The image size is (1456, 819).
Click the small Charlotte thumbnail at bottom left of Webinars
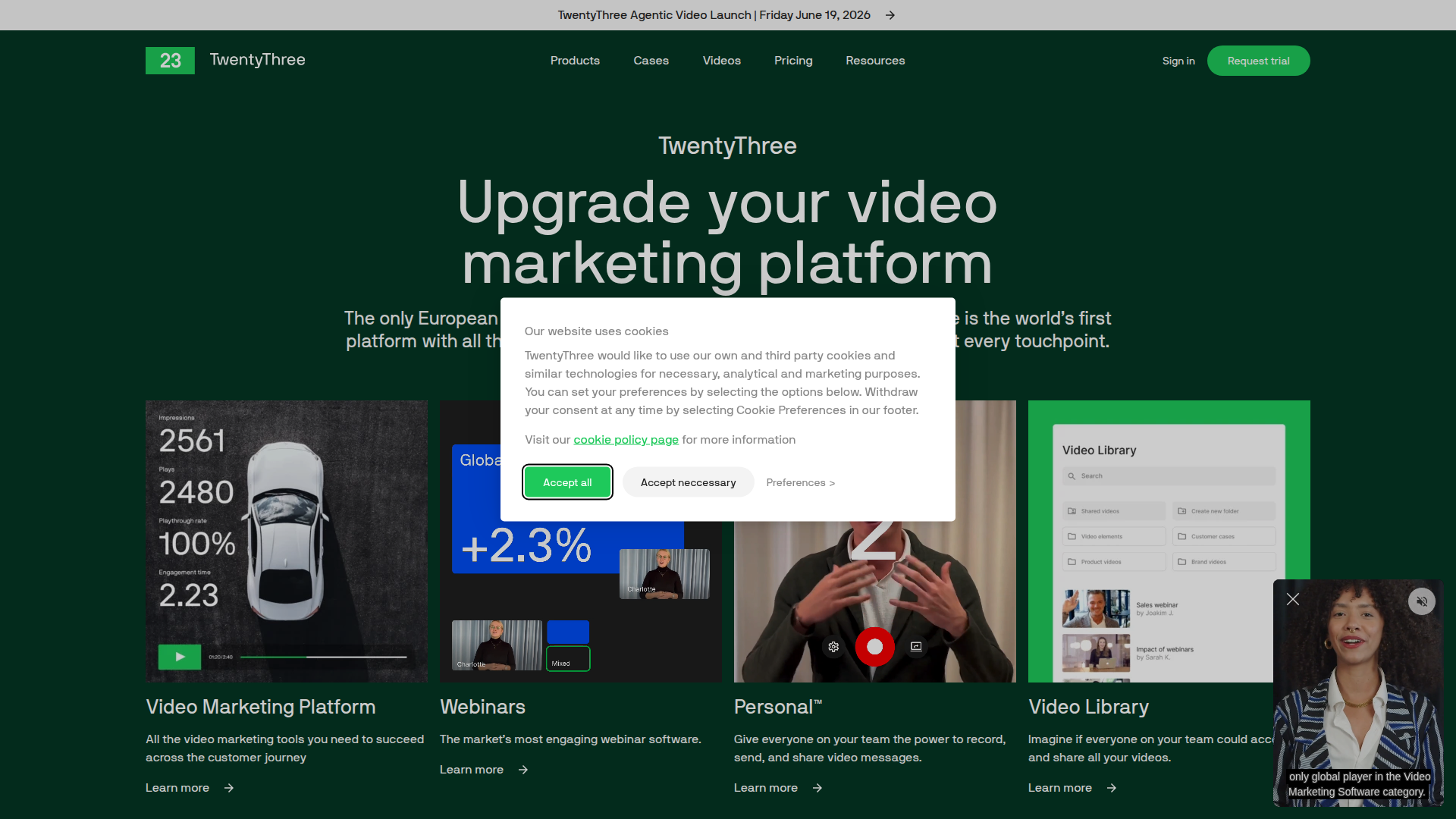tap(497, 645)
